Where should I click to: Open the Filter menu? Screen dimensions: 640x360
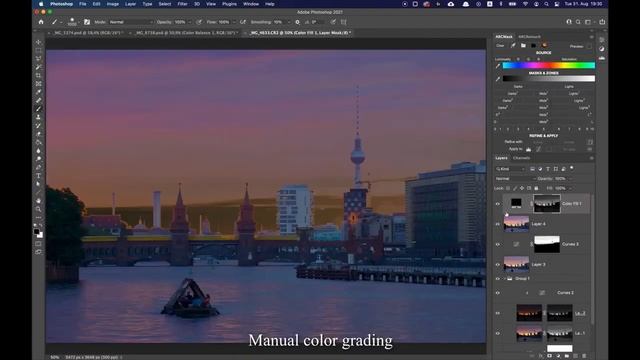182,4
